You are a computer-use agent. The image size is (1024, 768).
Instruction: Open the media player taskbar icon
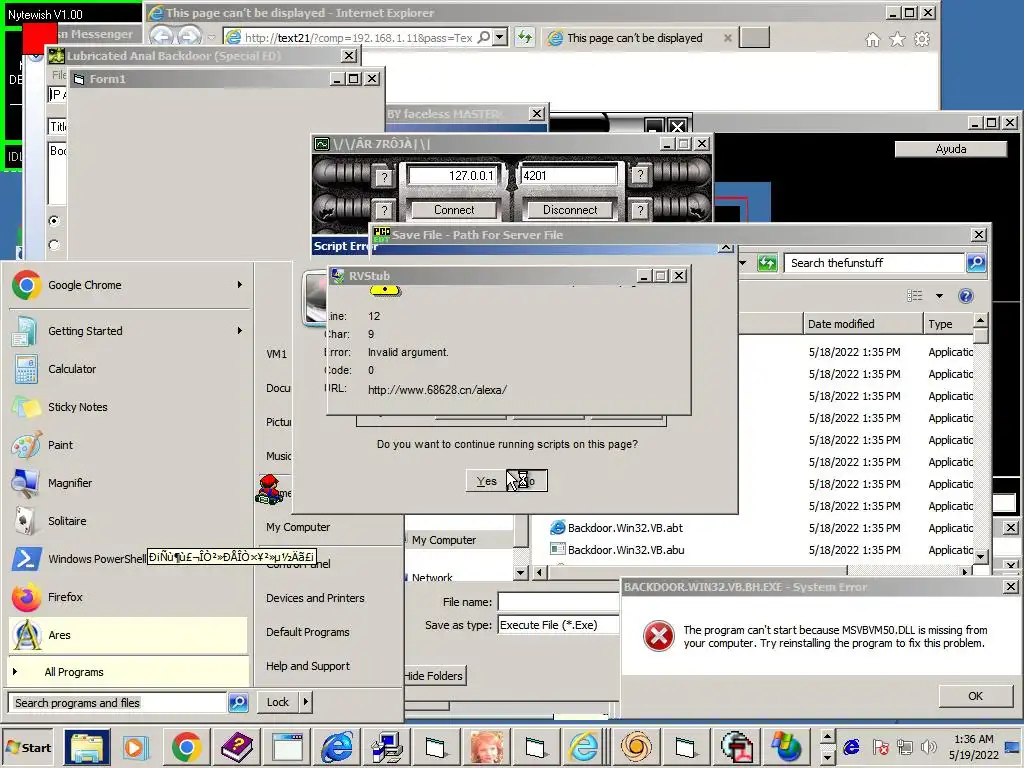pos(135,746)
